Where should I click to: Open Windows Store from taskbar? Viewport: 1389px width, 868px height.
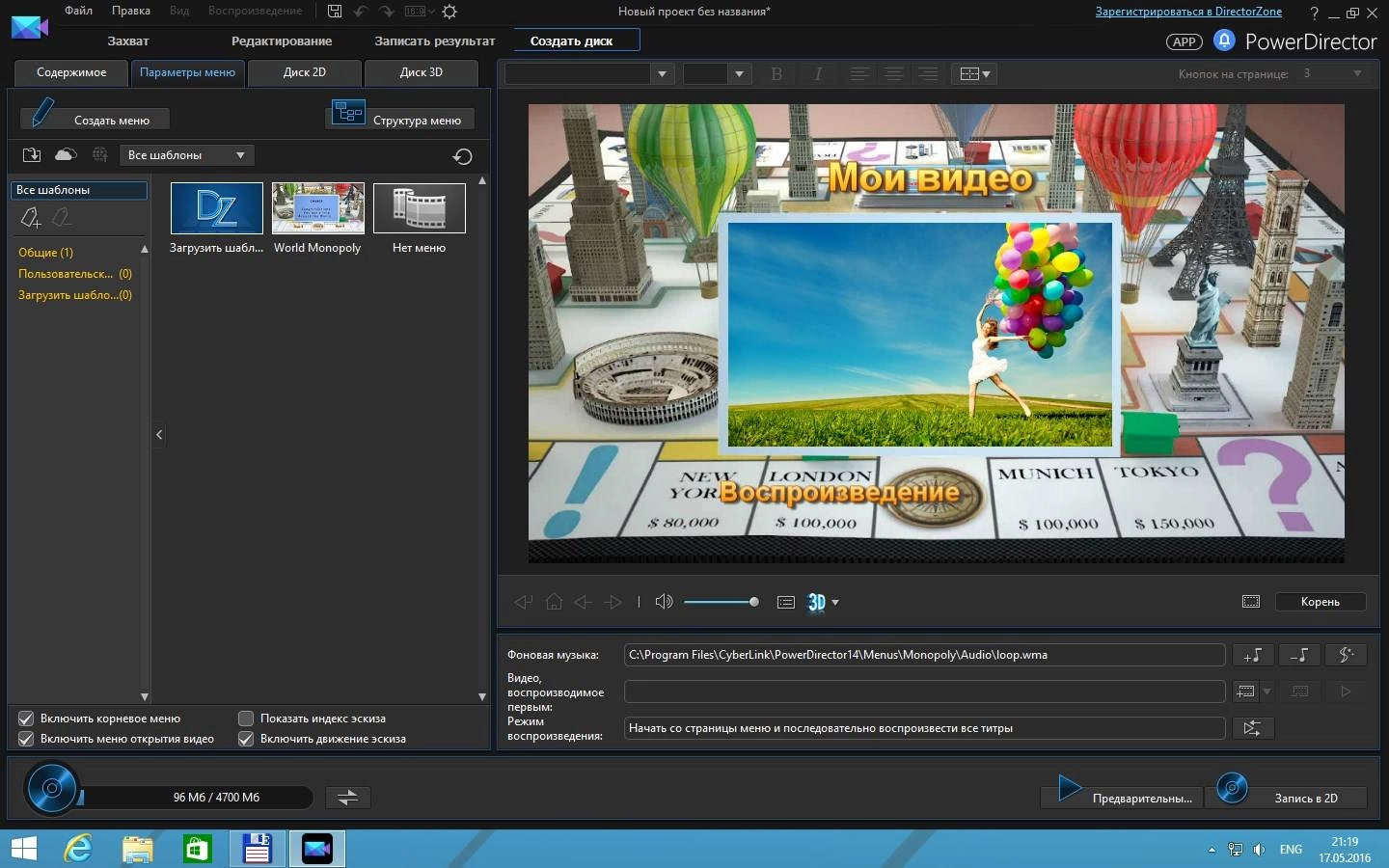197,849
